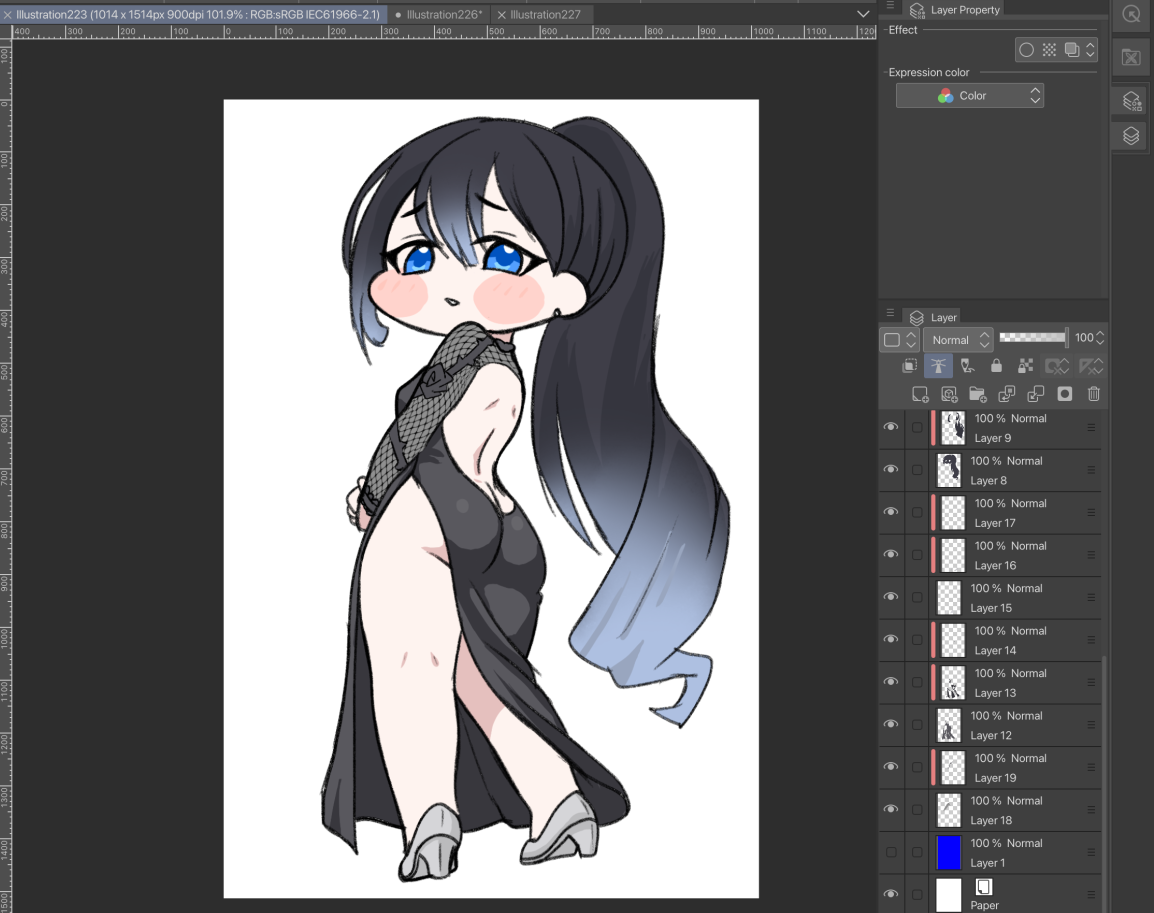The width and height of the screenshot is (1154, 913).
Task: Click Lock Transparent Pixels icon
Action: (1025, 366)
